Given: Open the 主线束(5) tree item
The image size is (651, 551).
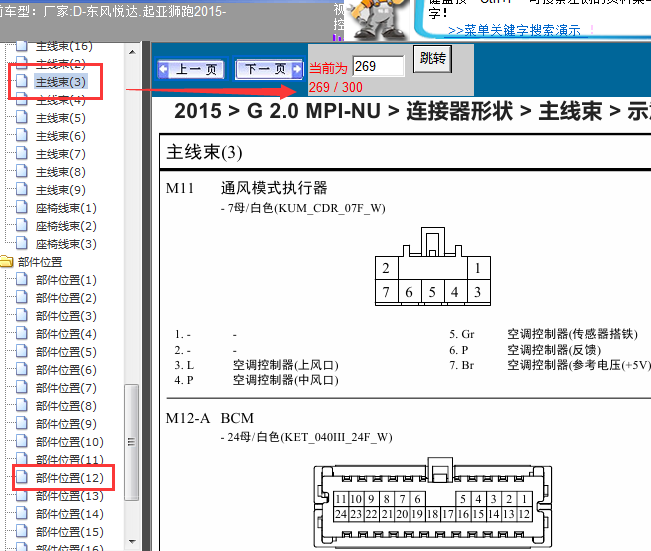Looking at the screenshot, I should (x=61, y=118).
